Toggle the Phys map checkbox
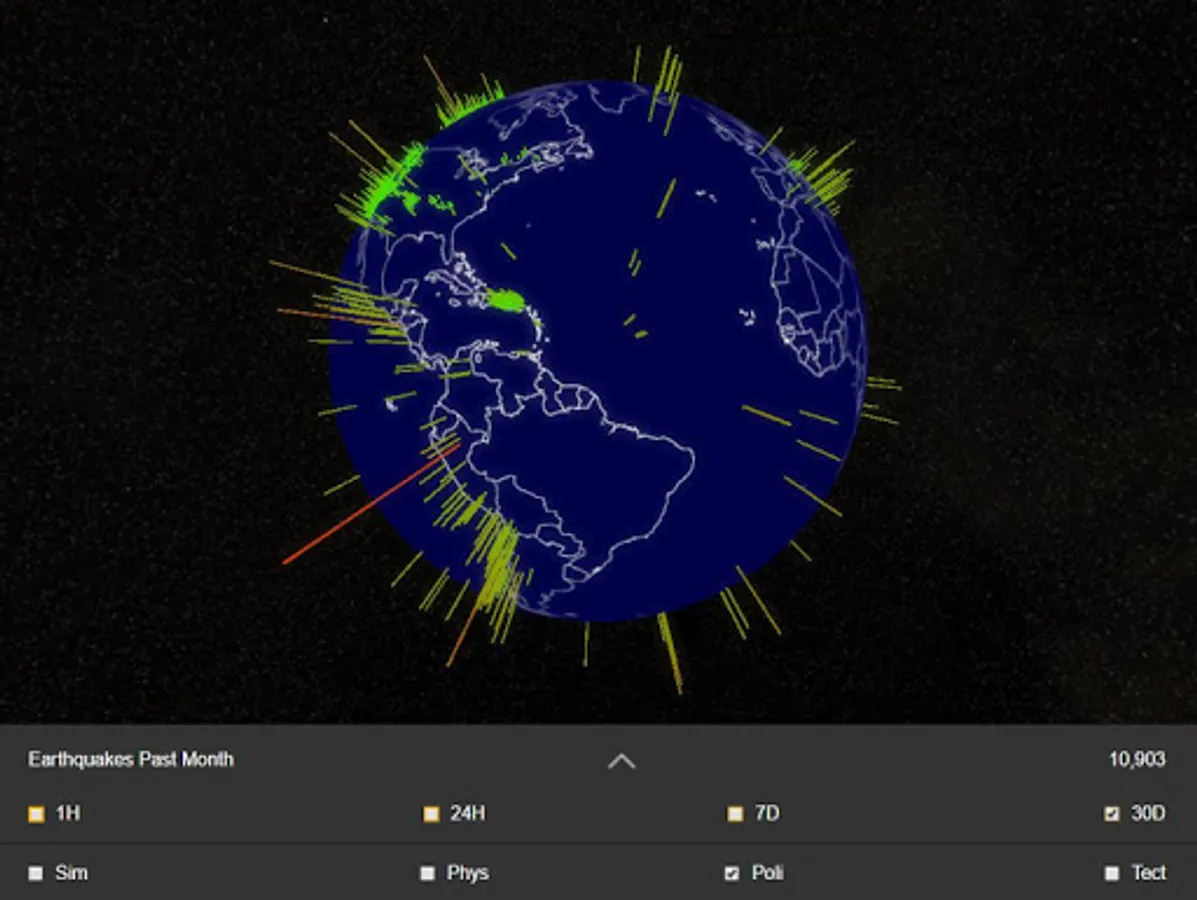 [x=428, y=873]
